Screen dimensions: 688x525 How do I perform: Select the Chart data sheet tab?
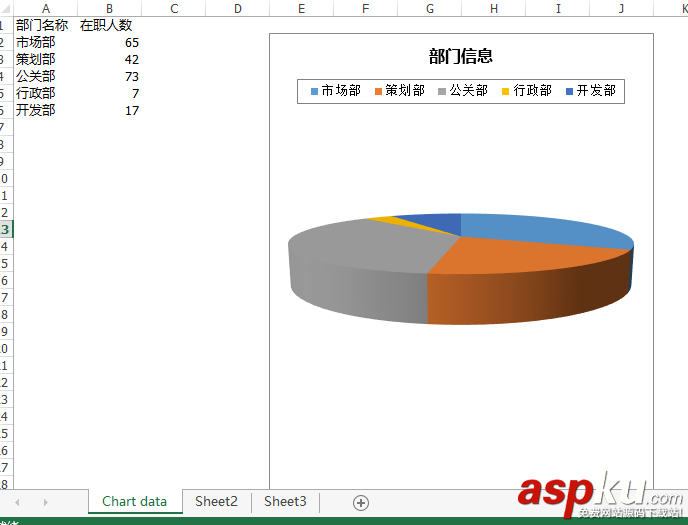coord(135,501)
